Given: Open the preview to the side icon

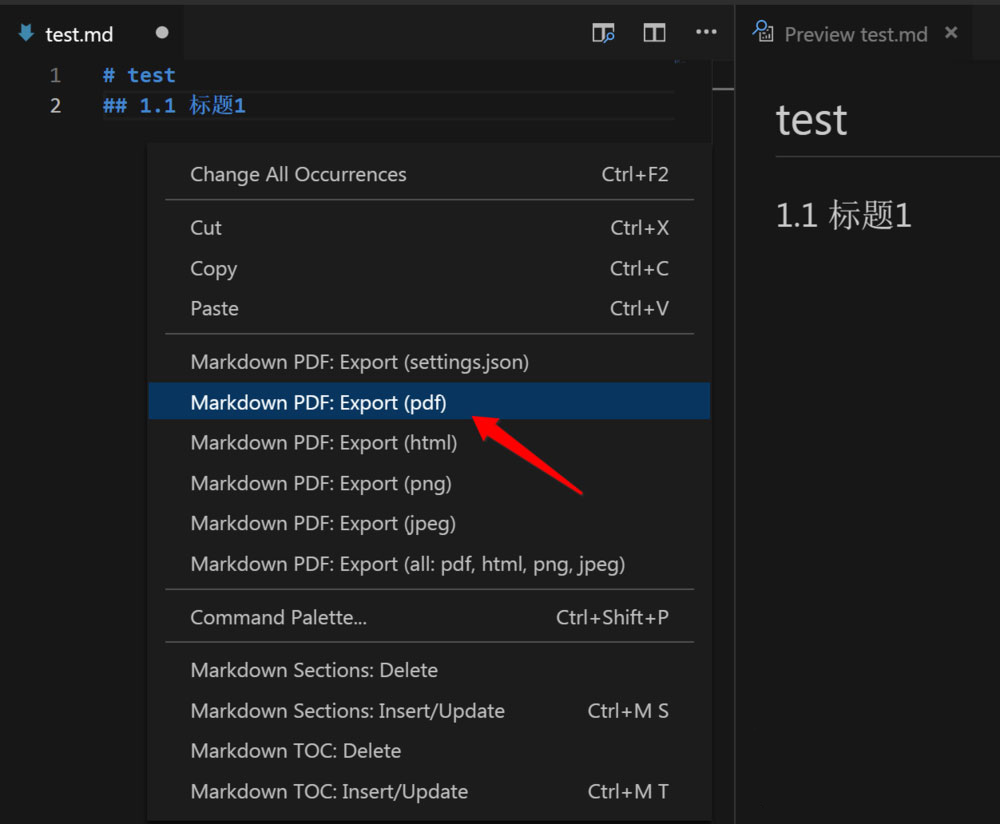Looking at the screenshot, I should [x=603, y=33].
